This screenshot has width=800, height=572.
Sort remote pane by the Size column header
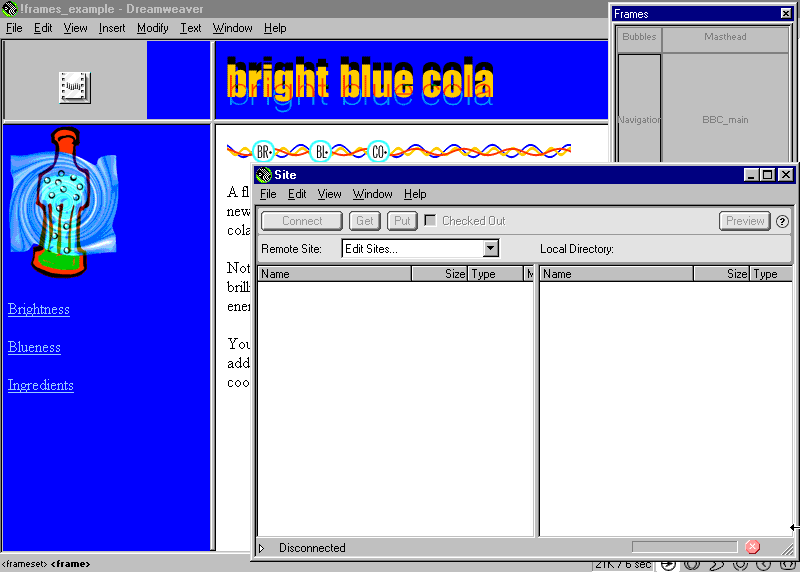pos(440,274)
